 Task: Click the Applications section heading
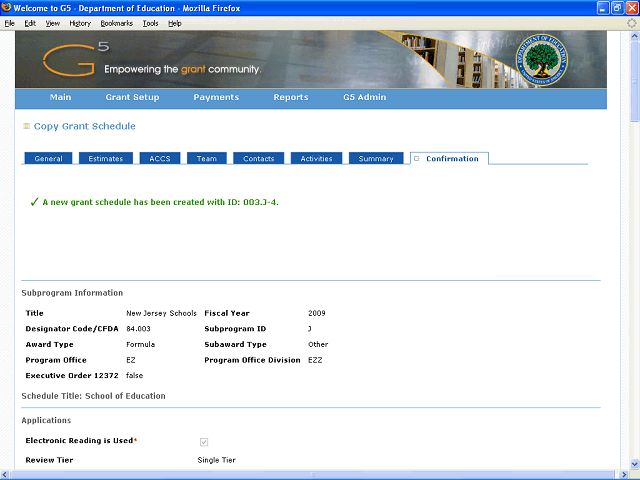[x=46, y=420]
